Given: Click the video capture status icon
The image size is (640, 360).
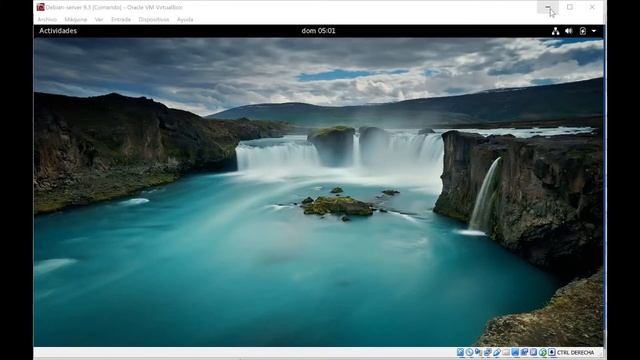Looking at the screenshot, I should tap(524, 352).
